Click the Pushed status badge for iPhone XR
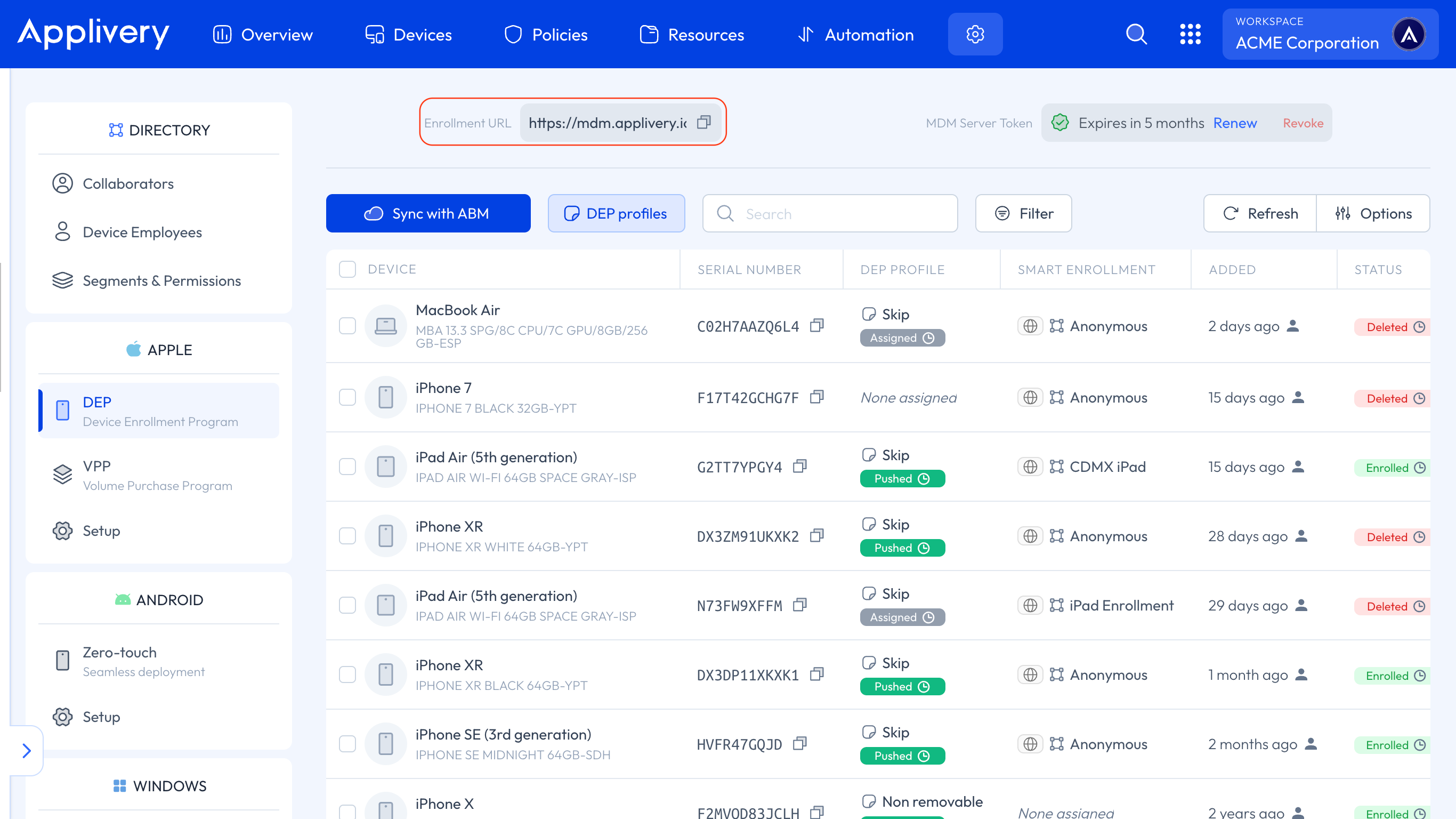Image resolution: width=1456 pixels, height=819 pixels. click(x=902, y=548)
